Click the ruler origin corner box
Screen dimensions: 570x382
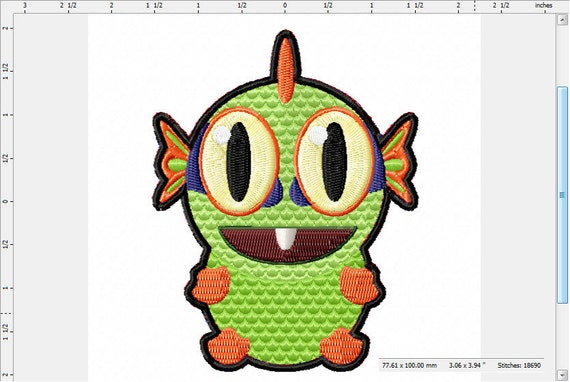7,7
